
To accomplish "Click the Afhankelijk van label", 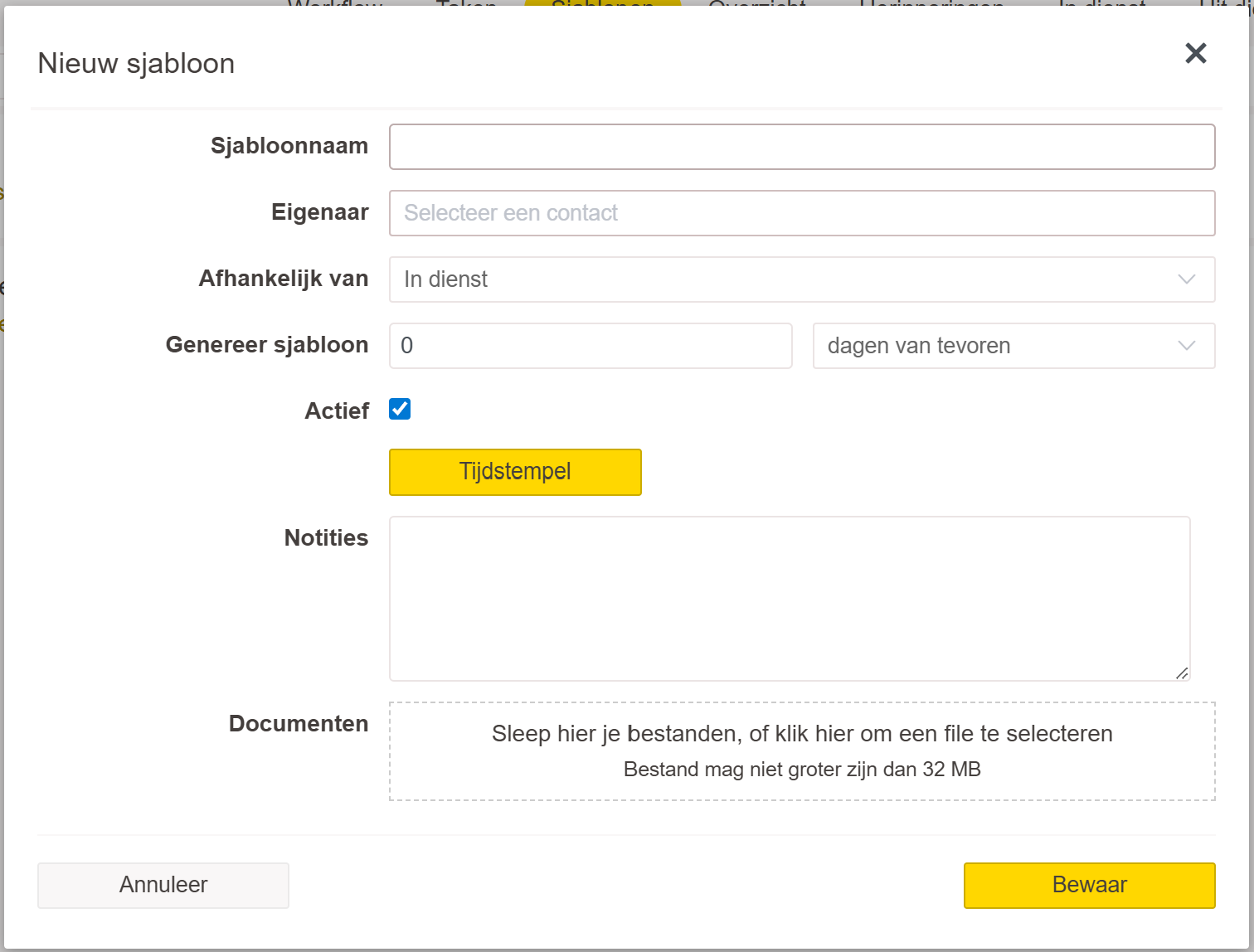I will [283, 279].
